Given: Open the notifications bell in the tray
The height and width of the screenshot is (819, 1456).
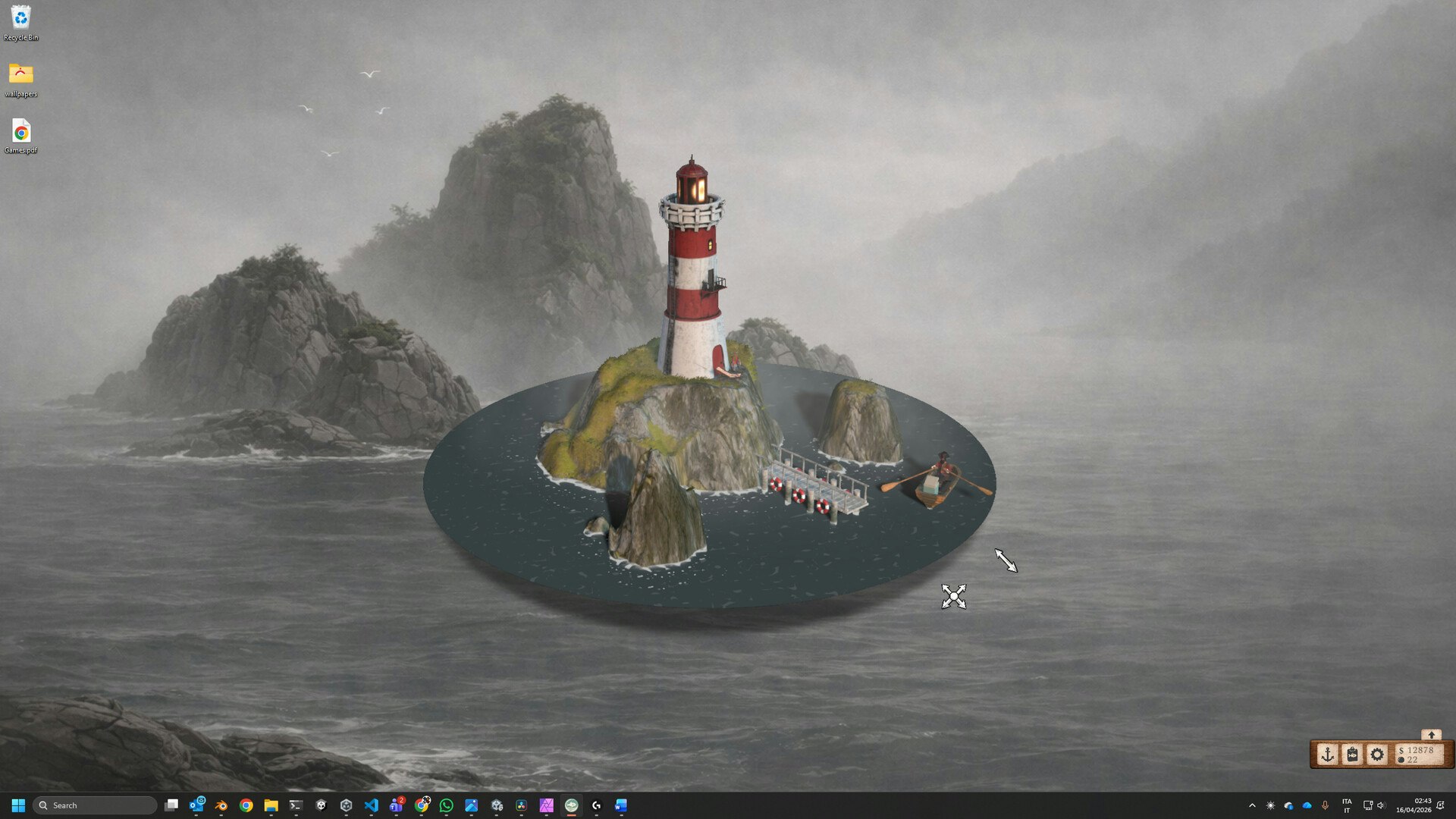Looking at the screenshot, I should coord(1440,805).
